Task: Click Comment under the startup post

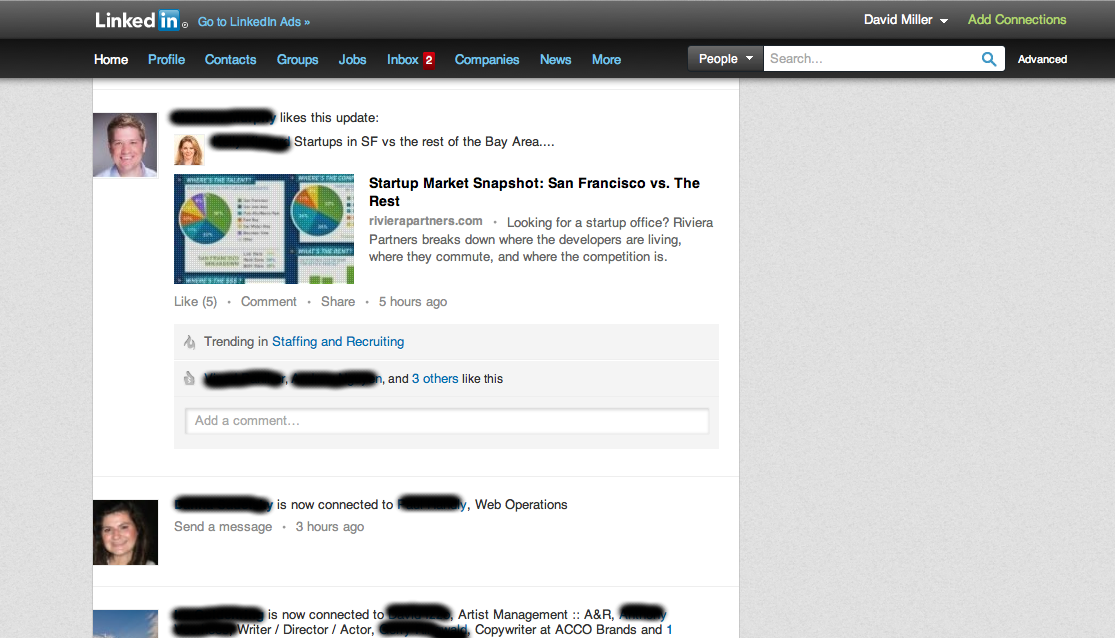Action: 269,302
